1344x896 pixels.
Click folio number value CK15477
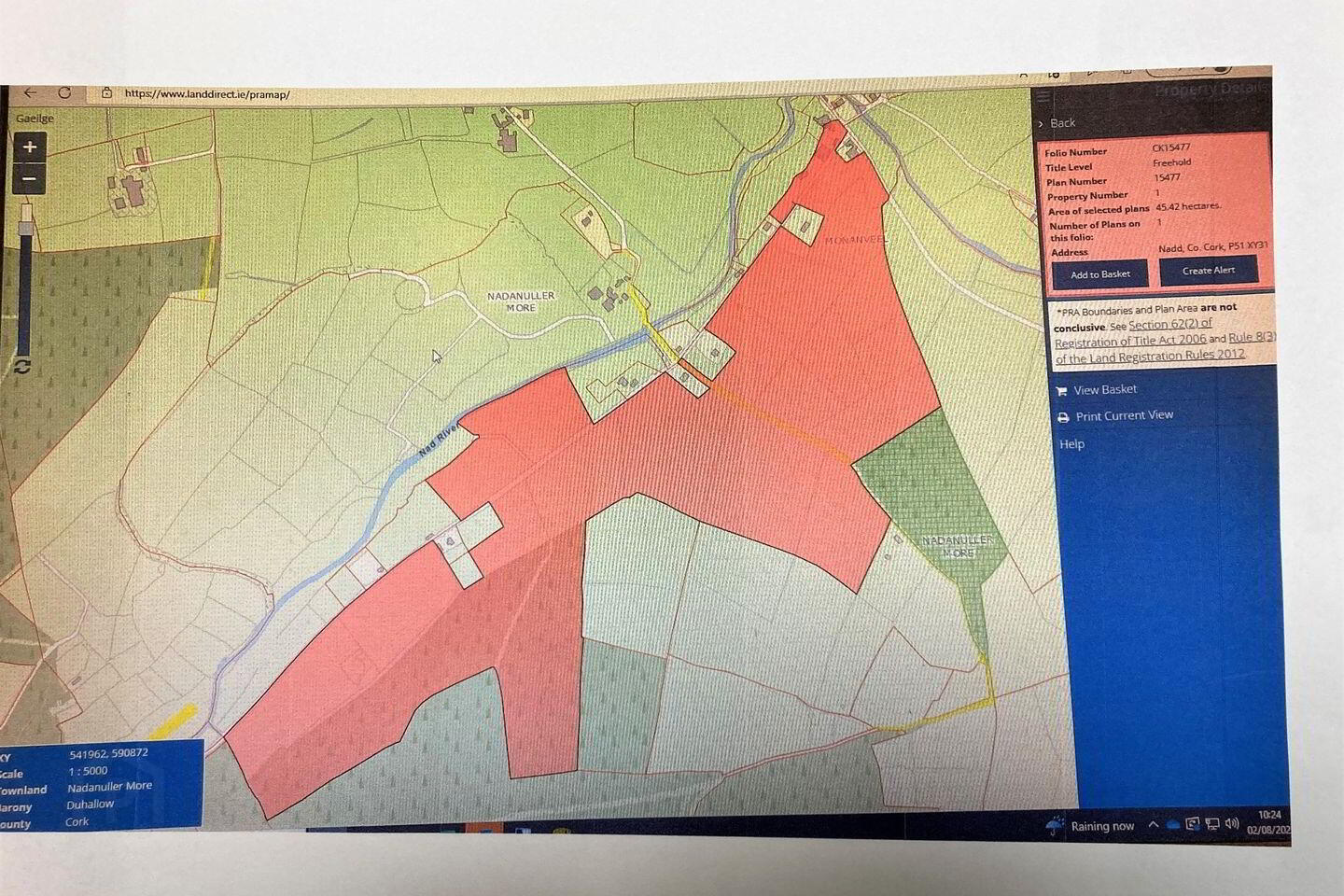pyautogui.click(x=1170, y=147)
